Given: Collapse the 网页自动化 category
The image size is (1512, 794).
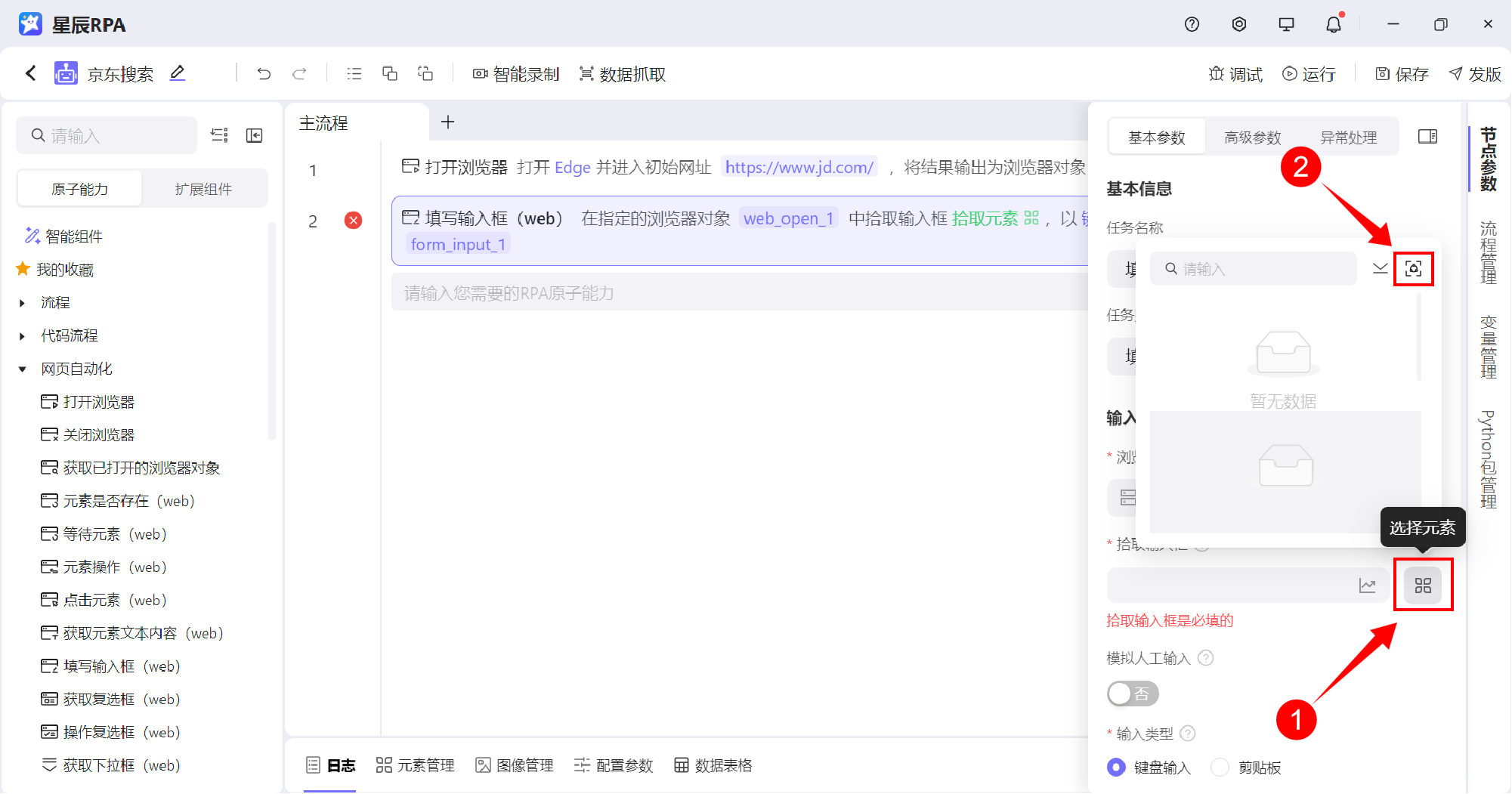Looking at the screenshot, I should click(22, 369).
